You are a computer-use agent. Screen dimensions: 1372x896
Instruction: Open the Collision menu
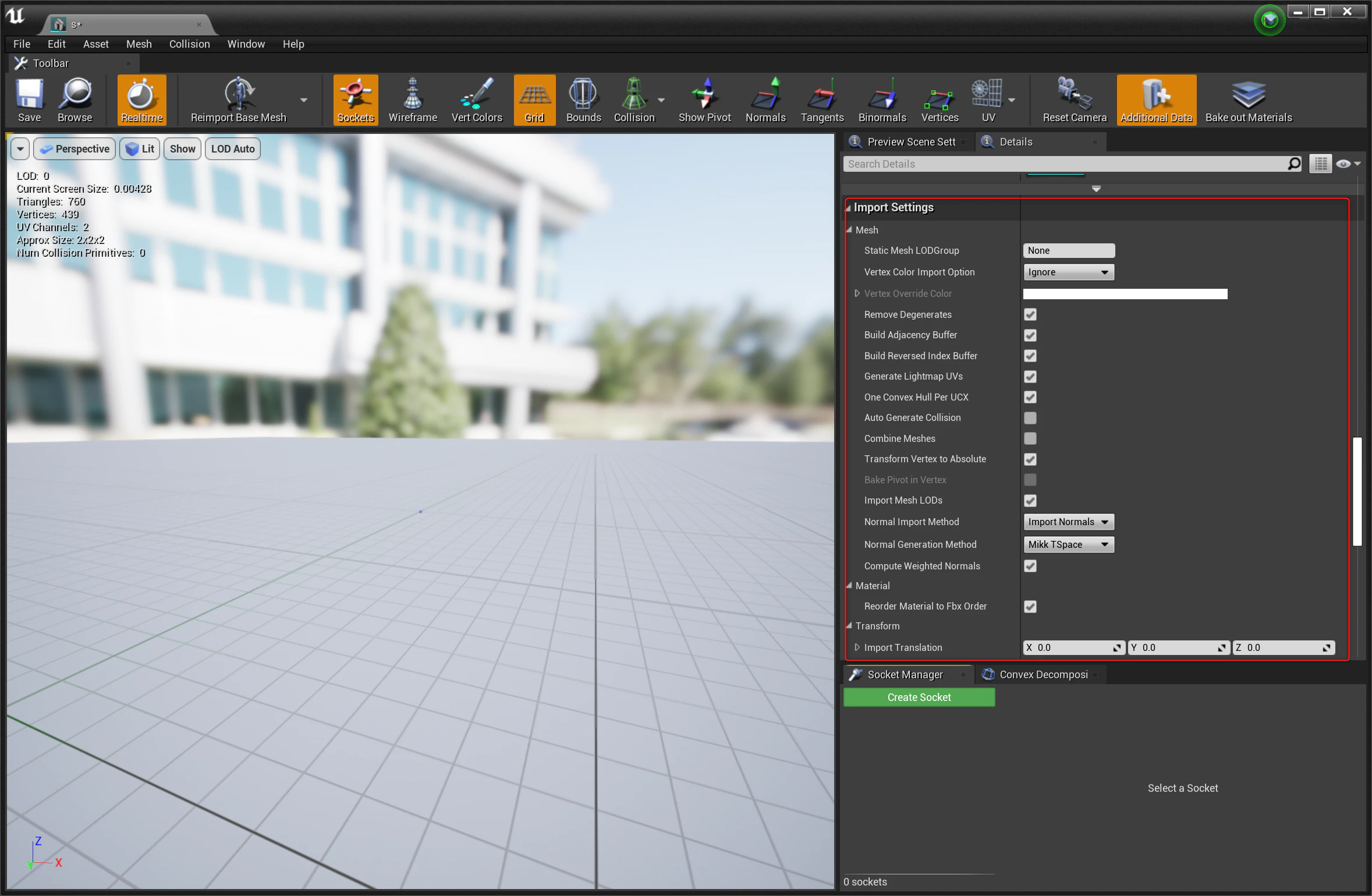pyautogui.click(x=189, y=44)
